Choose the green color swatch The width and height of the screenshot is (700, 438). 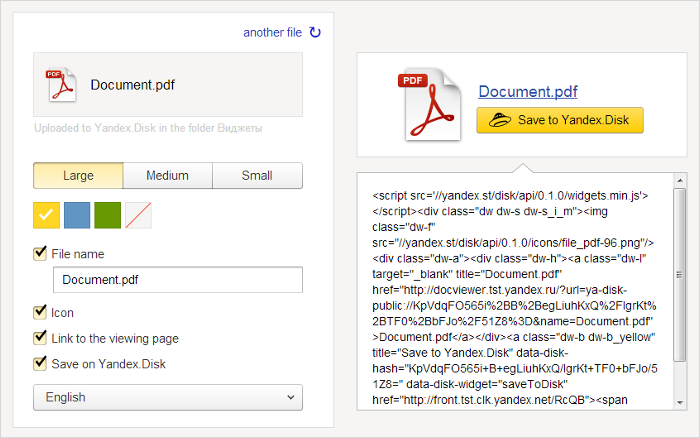[x=108, y=215]
